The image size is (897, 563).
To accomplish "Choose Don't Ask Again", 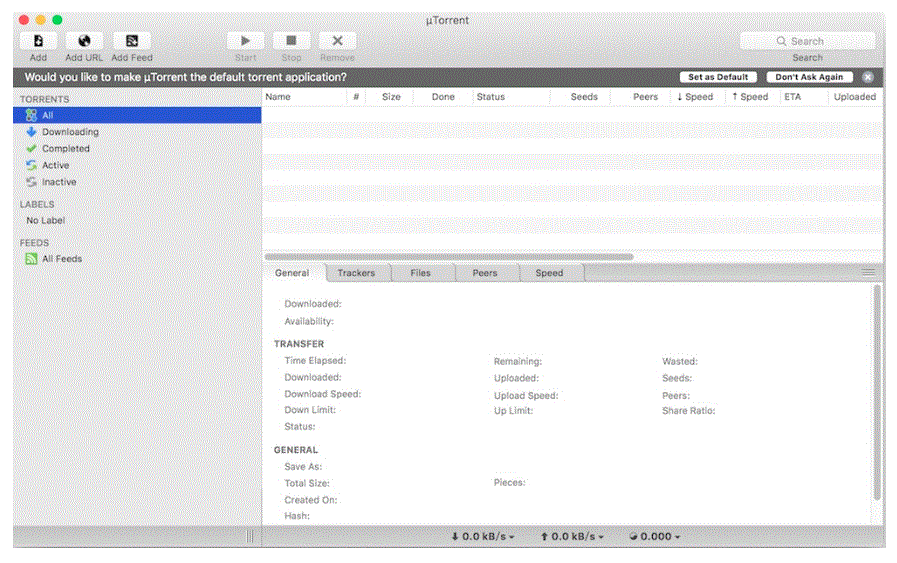I will [809, 77].
